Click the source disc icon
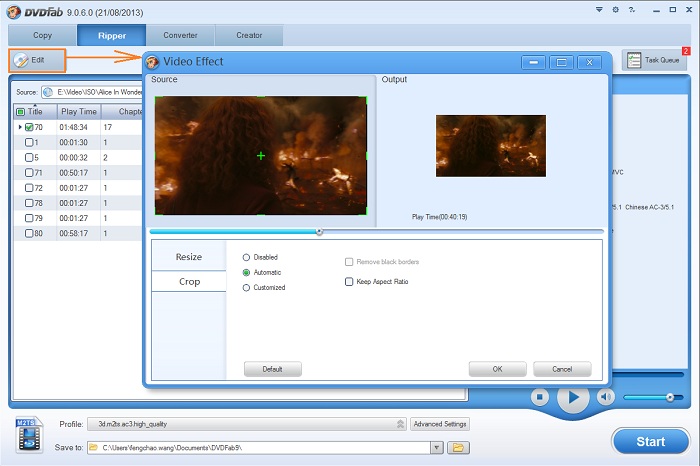Screen dimensions: 700x466 48,92
